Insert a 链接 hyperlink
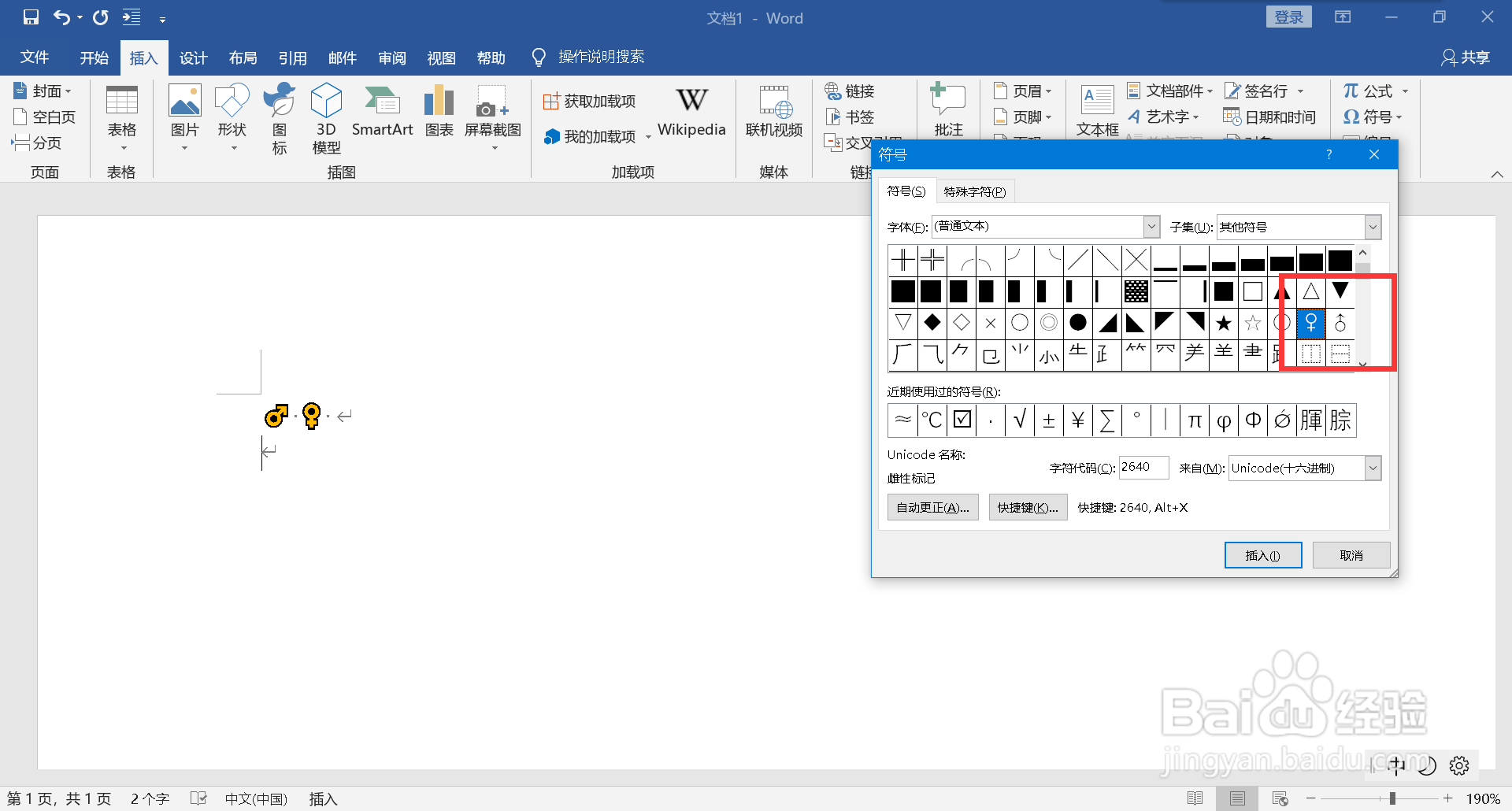Image resolution: width=1512 pixels, height=811 pixels. click(x=850, y=91)
